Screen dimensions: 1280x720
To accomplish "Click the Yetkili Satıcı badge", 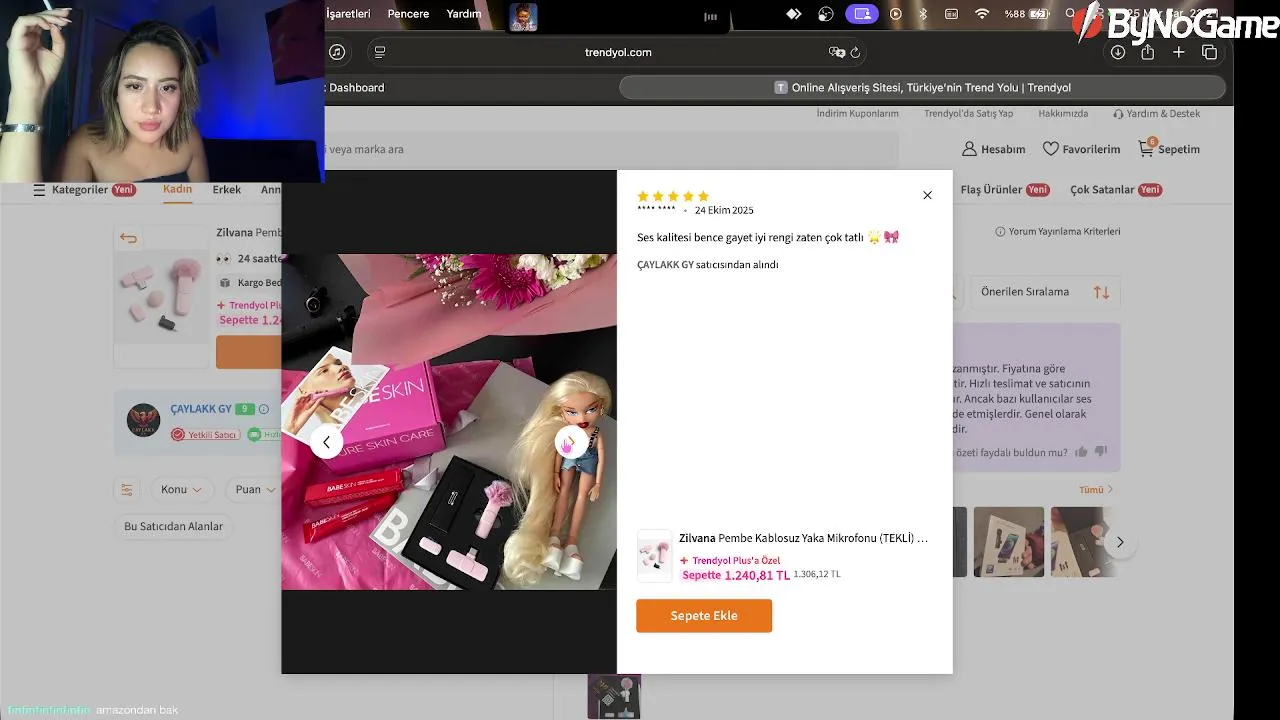I will point(204,435).
